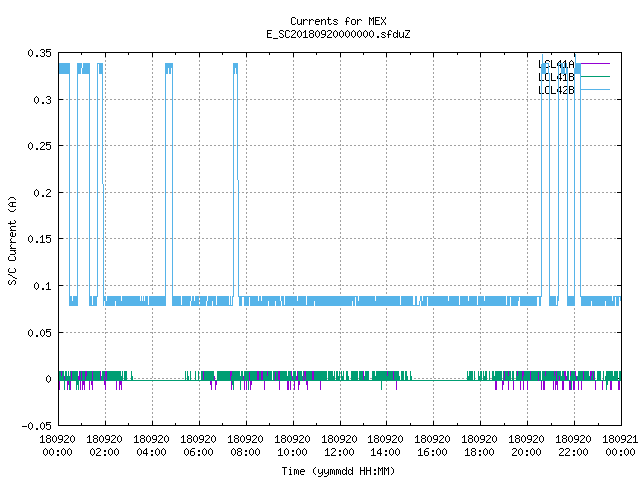
Task: Click the green LCL41B legend line
Action: coord(595,76)
